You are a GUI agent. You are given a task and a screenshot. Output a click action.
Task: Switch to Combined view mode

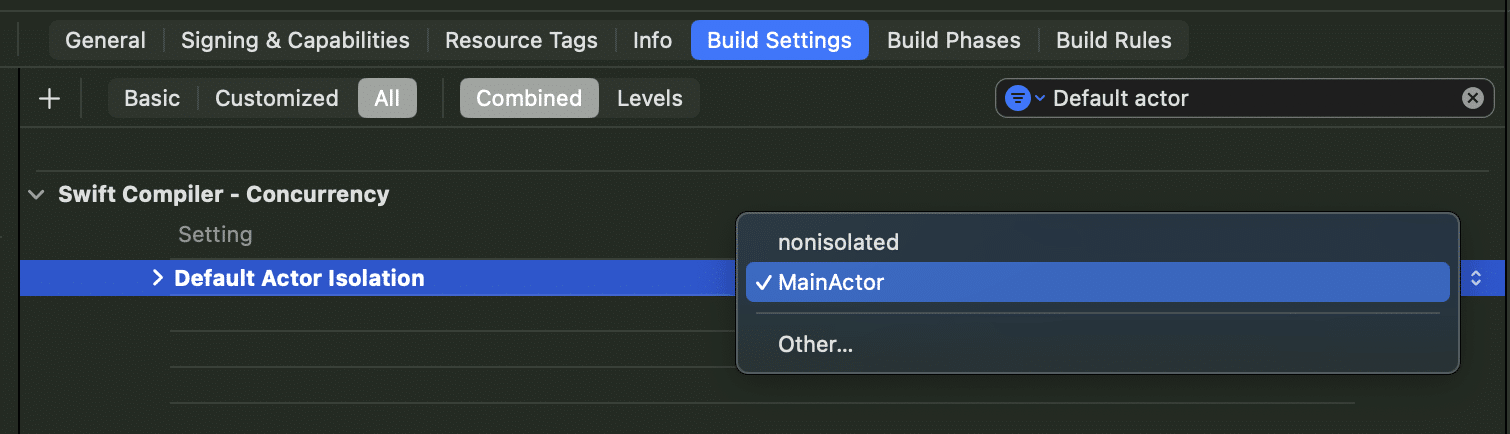(529, 98)
